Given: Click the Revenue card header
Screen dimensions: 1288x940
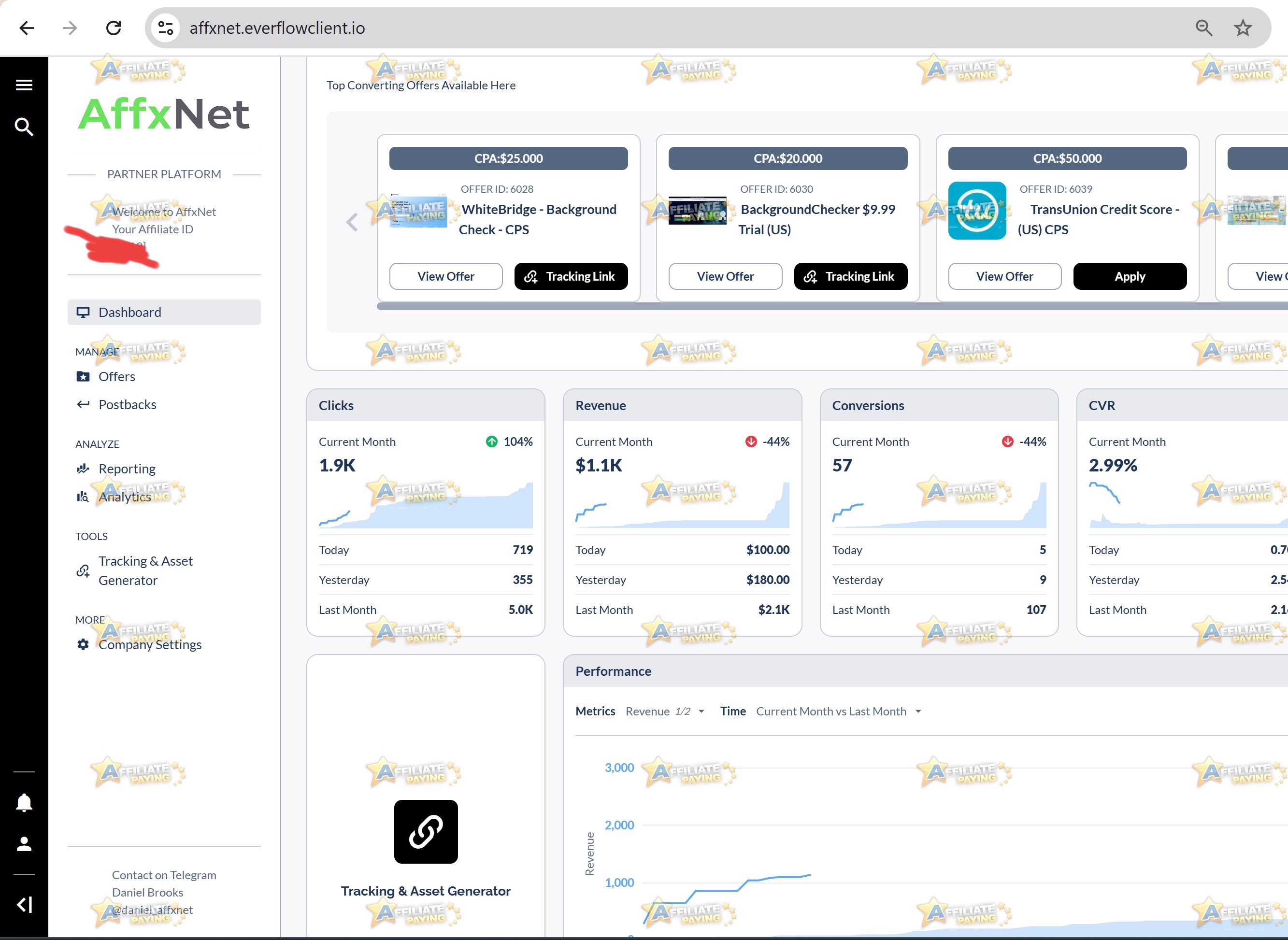Looking at the screenshot, I should pyautogui.click(x=683, y=406).
